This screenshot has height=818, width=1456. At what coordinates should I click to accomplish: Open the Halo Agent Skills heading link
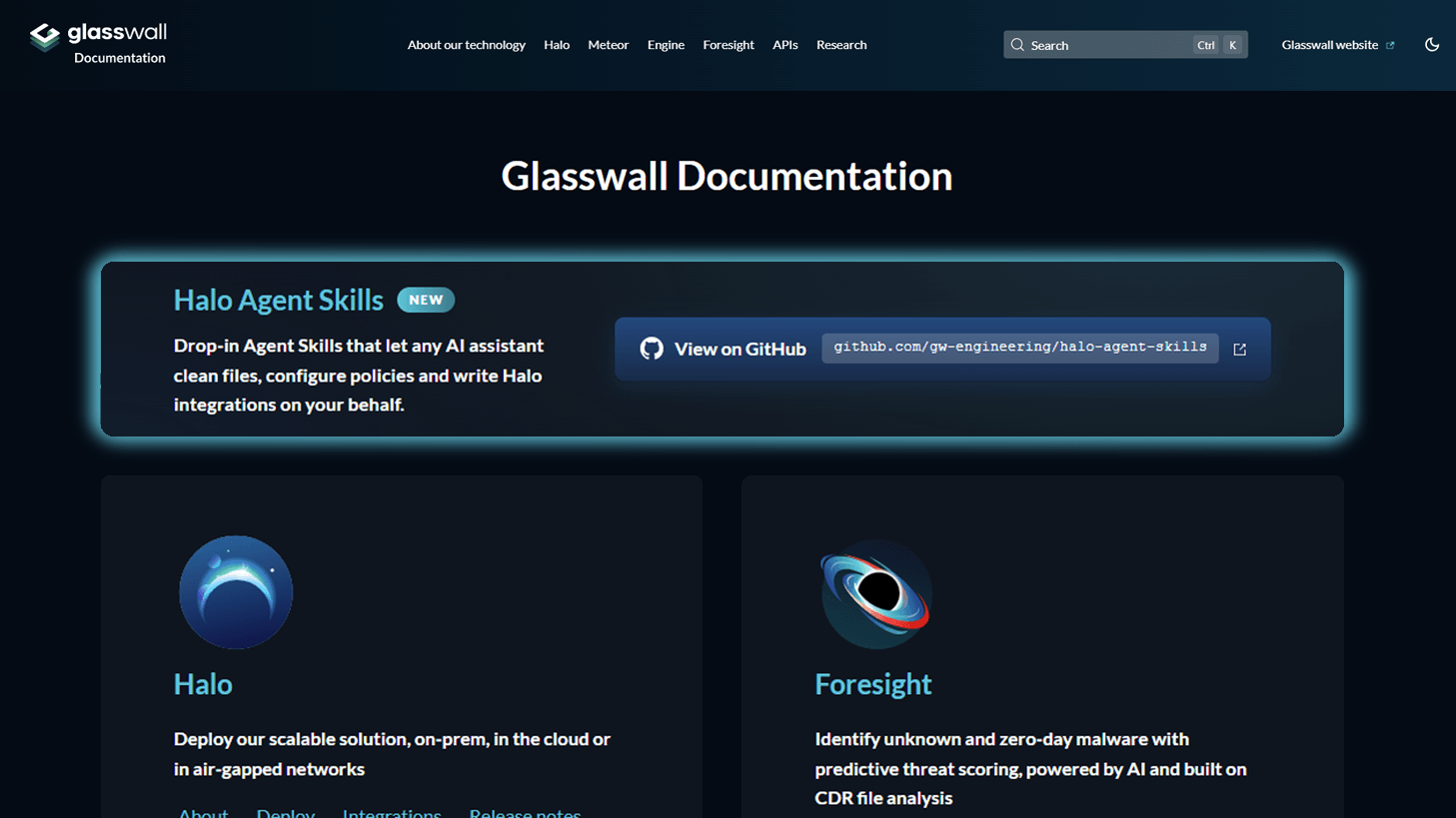tap(279, 300)
